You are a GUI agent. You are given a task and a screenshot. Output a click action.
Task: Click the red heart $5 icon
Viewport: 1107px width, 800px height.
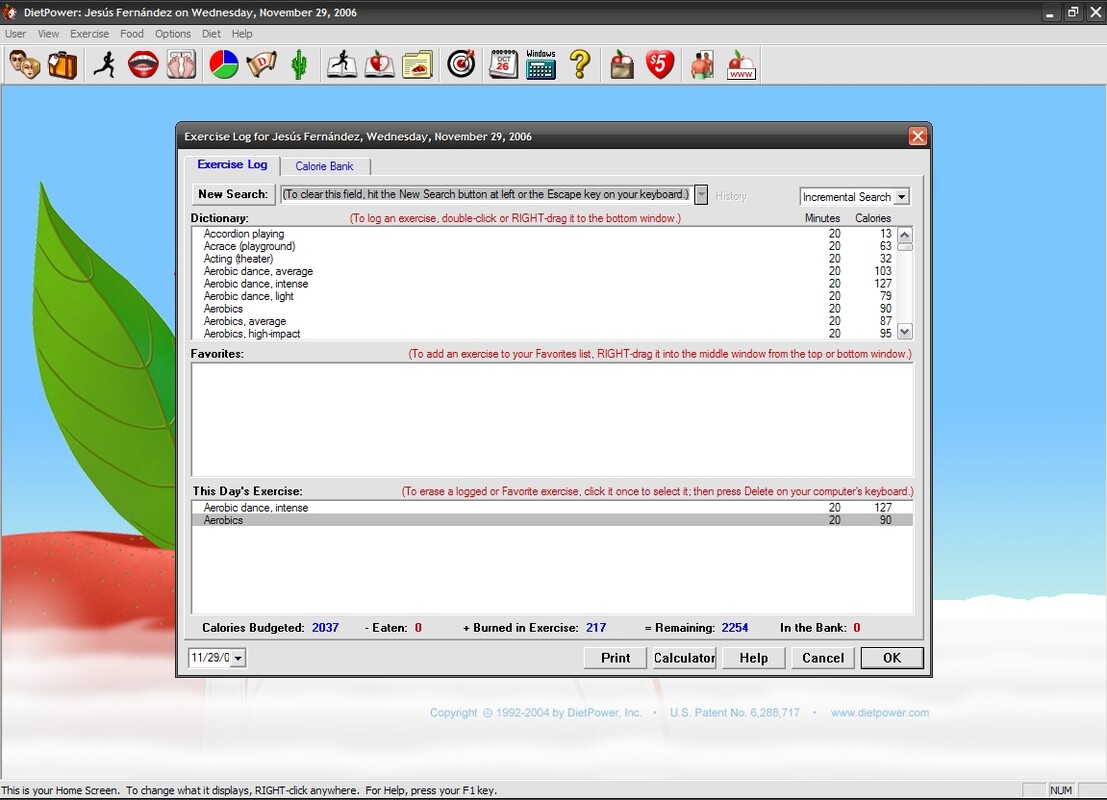659,65
